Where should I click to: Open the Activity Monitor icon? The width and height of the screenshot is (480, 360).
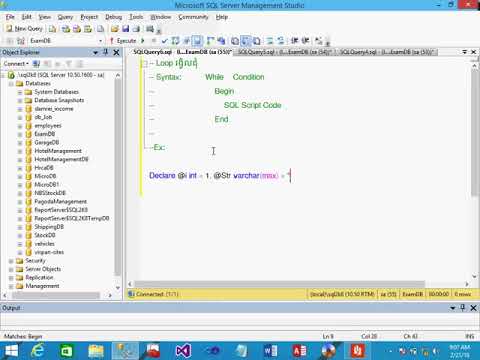click(x=150, y=29)
